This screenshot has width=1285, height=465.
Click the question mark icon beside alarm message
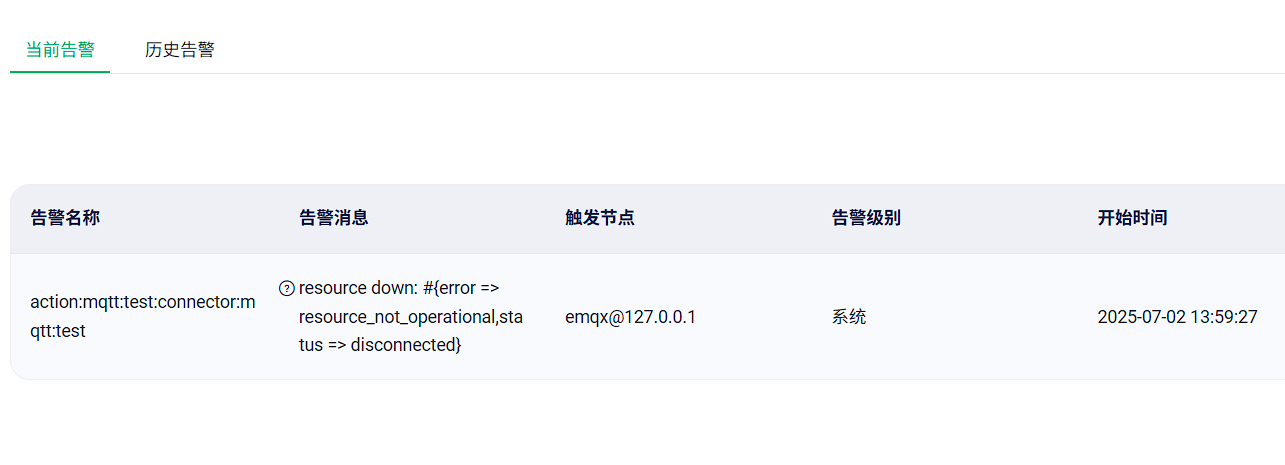(287, 289)
